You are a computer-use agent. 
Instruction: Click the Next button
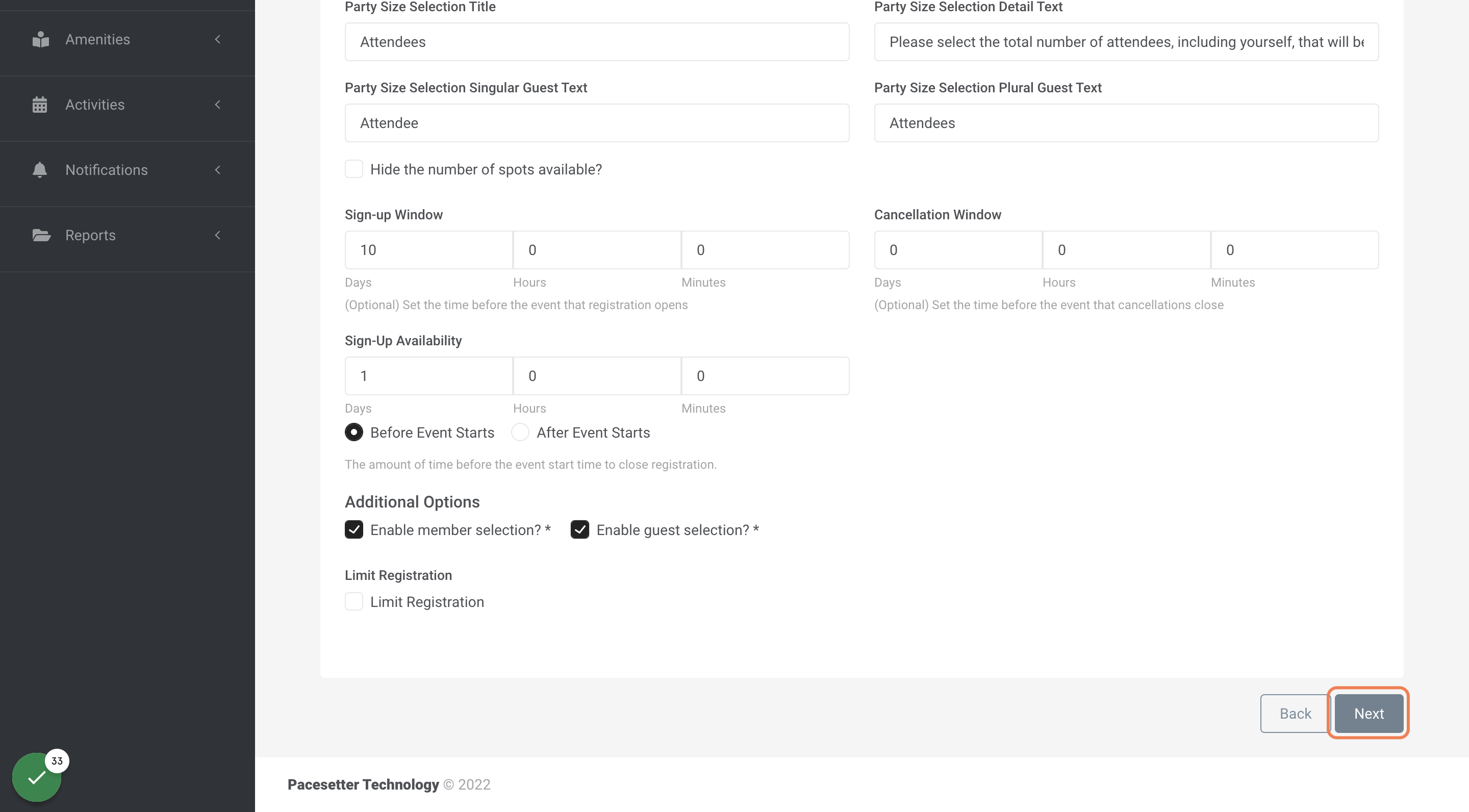point(1369,714)
